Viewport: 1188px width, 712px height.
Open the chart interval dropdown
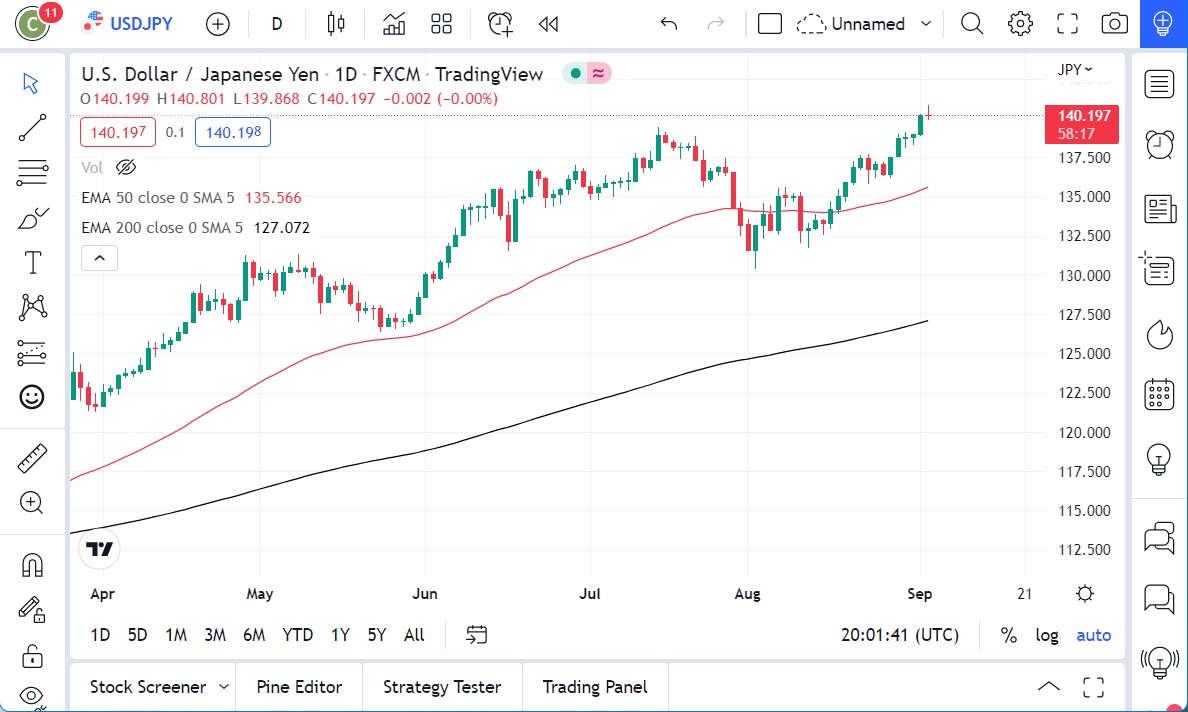point(276,23)
